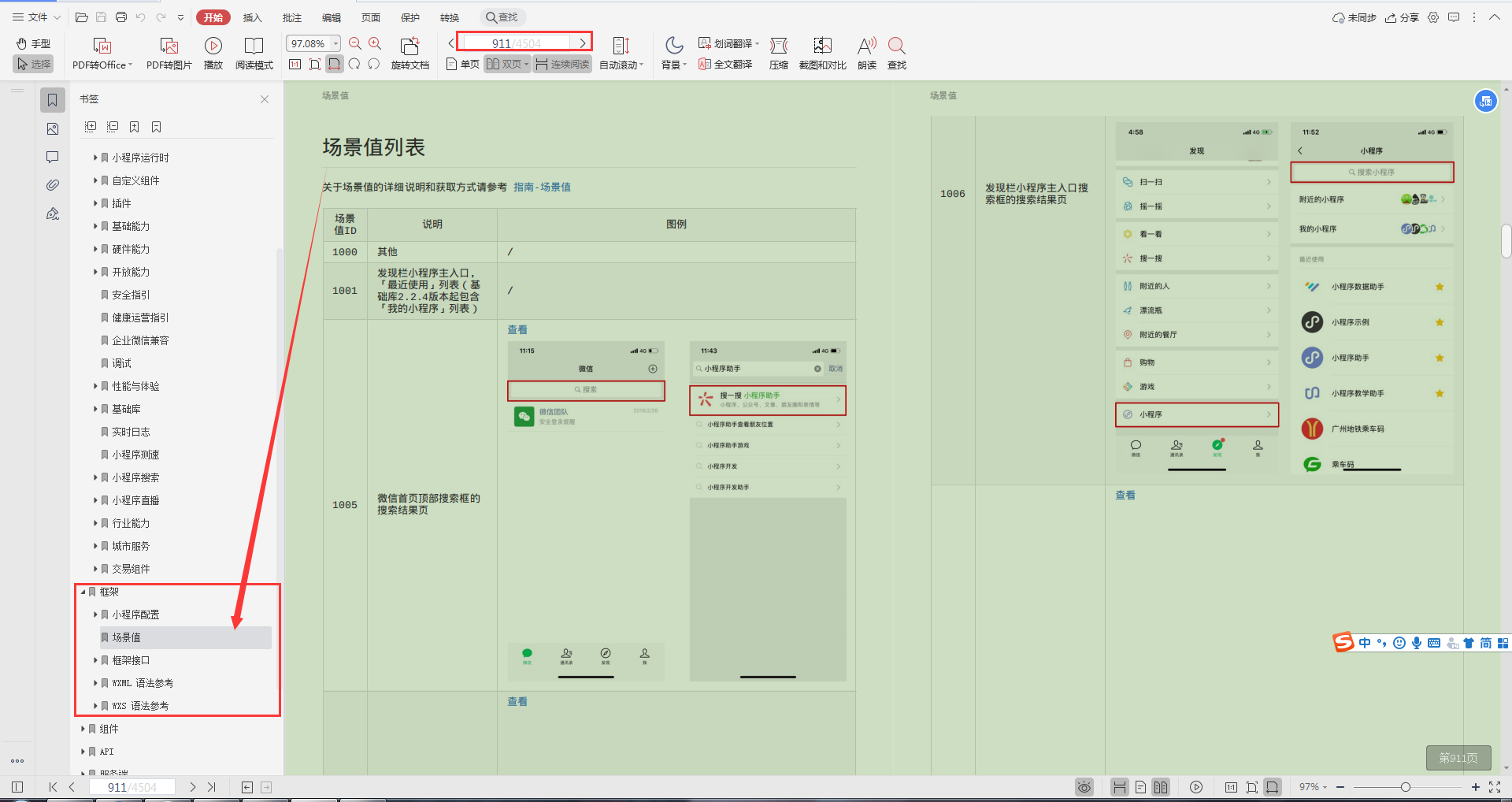Image resolution: width=1512 pixels, height=802 pixels.
Task: Open 划词翻译 word translation dropdown
Action: tap(728, 43)
